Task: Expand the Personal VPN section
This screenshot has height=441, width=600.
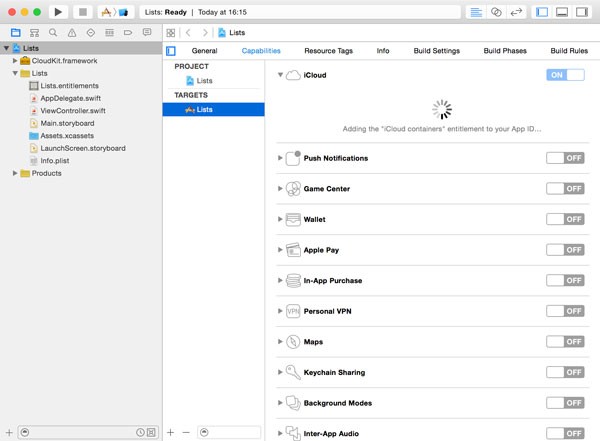Action: 280,311
